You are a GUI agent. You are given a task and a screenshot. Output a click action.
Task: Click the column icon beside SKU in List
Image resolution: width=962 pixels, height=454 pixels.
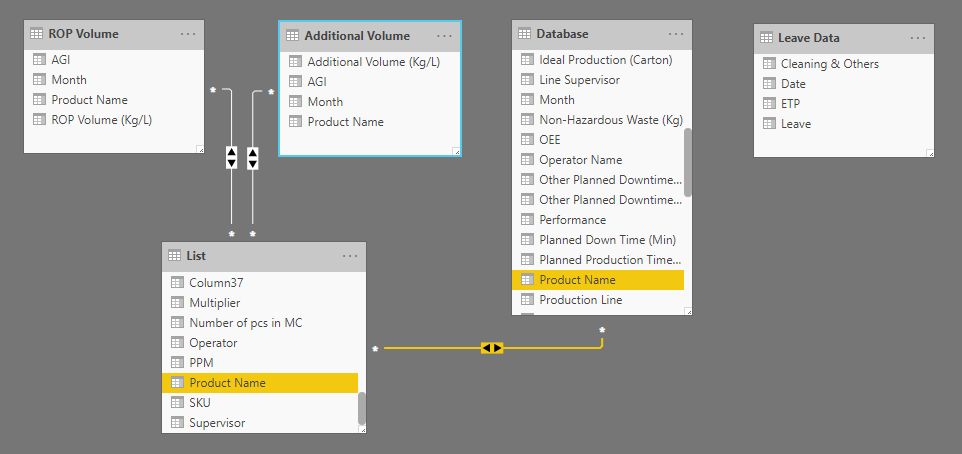(x=177, y=402)
